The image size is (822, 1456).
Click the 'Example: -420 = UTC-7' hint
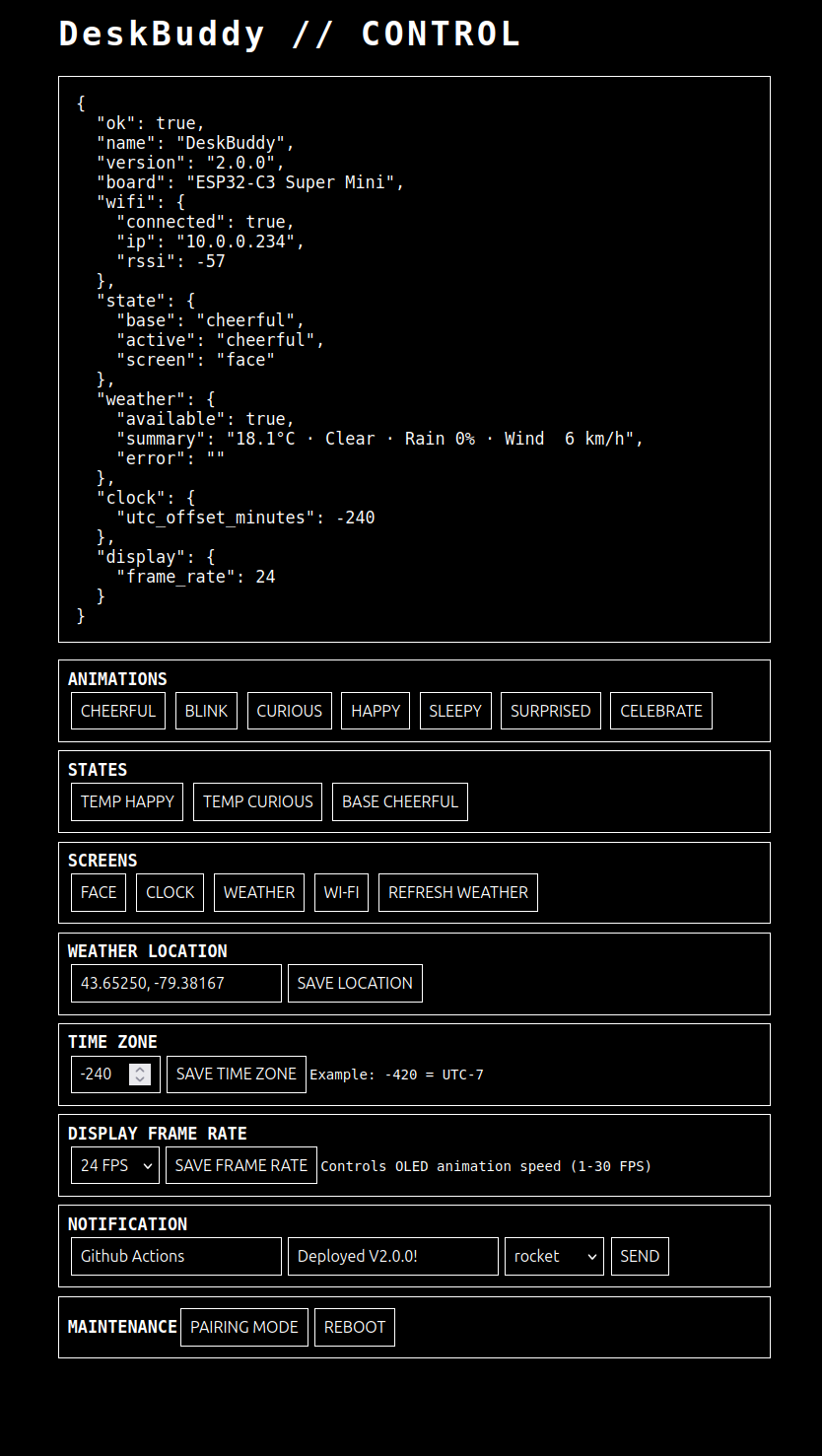click(x=396, y=1075)
